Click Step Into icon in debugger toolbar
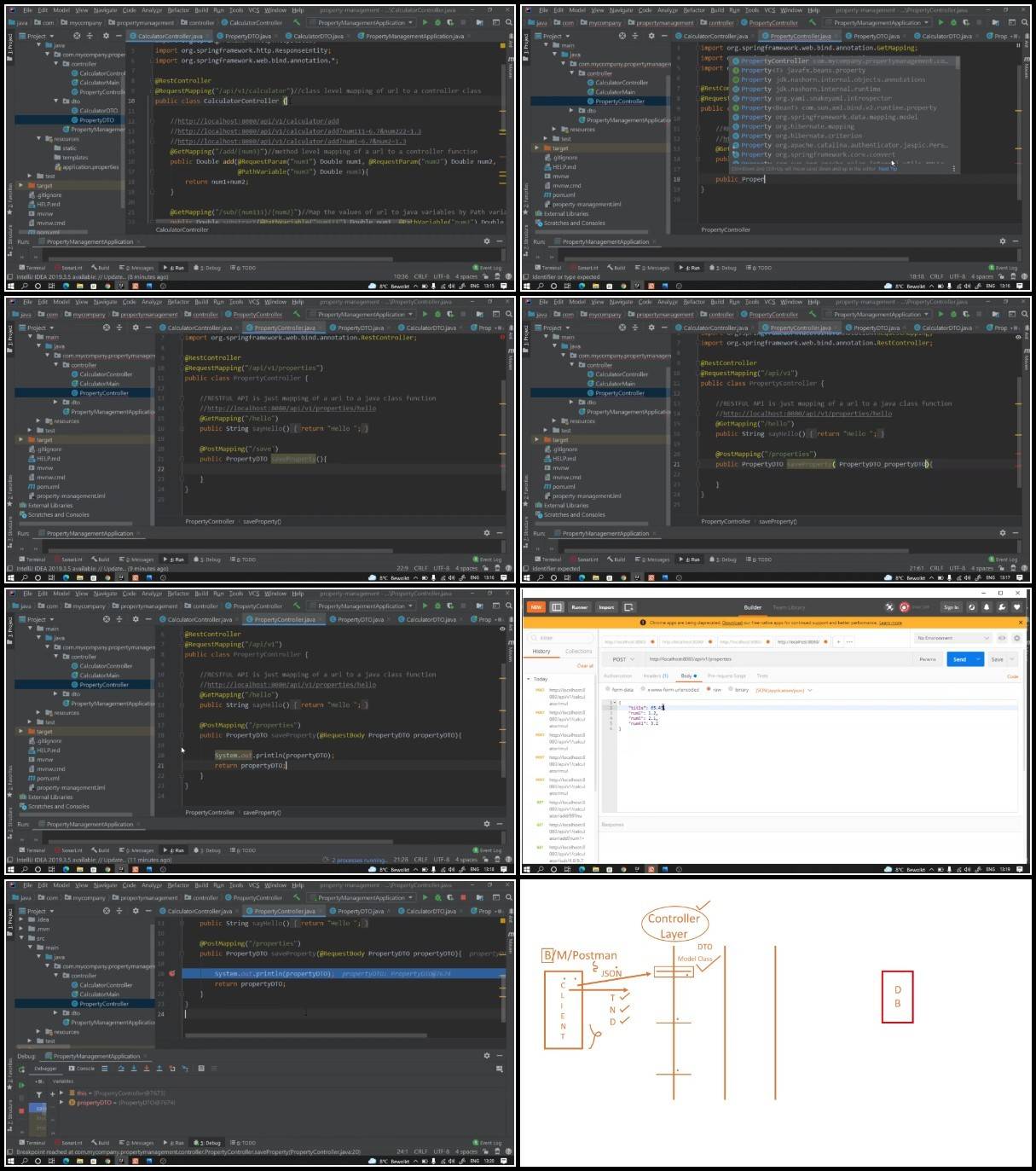This screenshot has height=1171, width=1036. click(134, 1069)
